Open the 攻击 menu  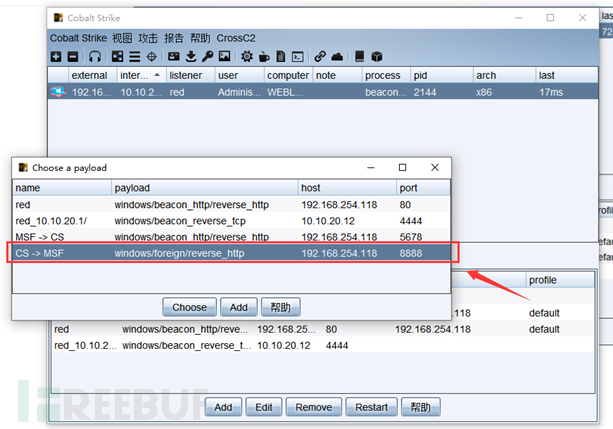click(148, 38)
